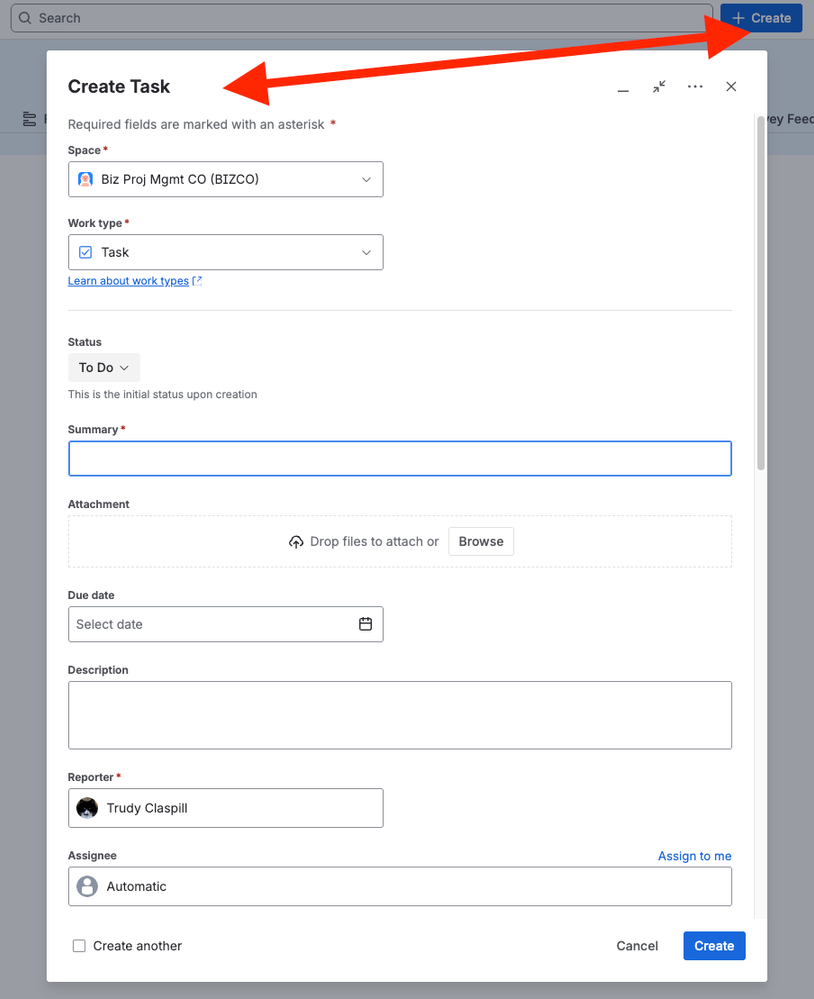Open the Space dropdown showing Biz Proj Mgmt CO
This screenshot has width=814, height=999.
(225, 179)
